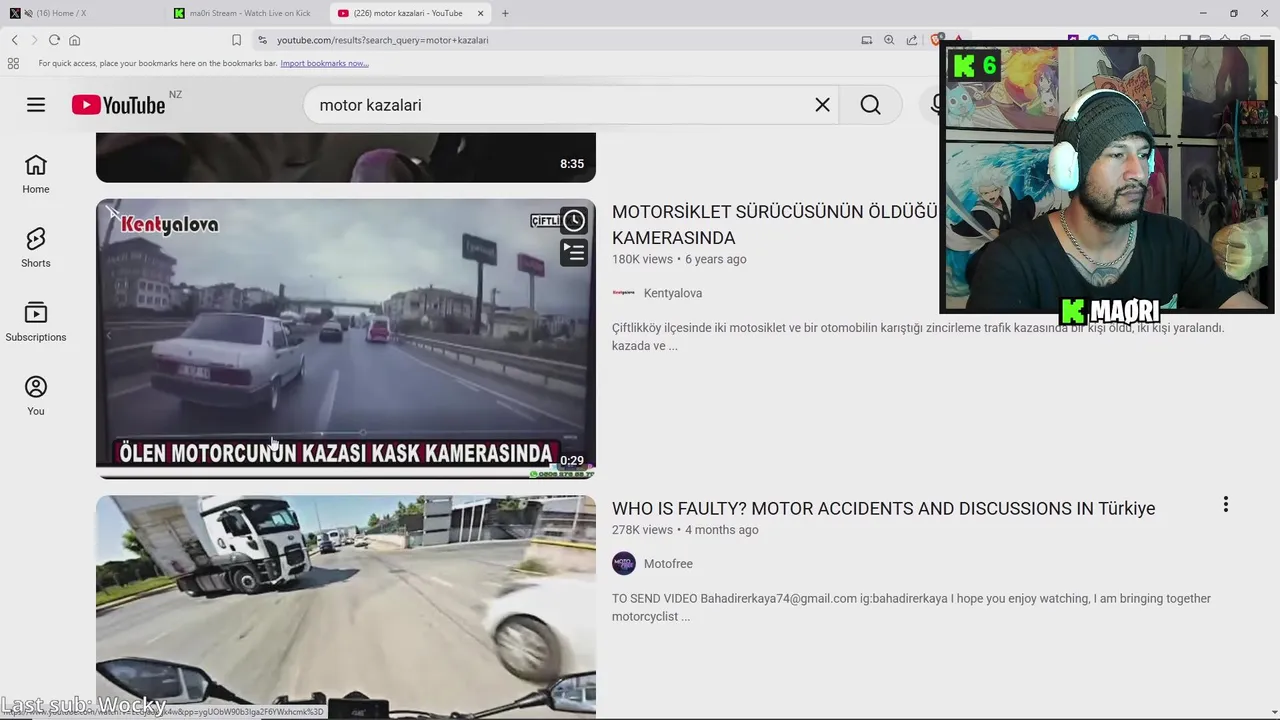Switch to the maOri Stream Kick tab

coord(245,13)
